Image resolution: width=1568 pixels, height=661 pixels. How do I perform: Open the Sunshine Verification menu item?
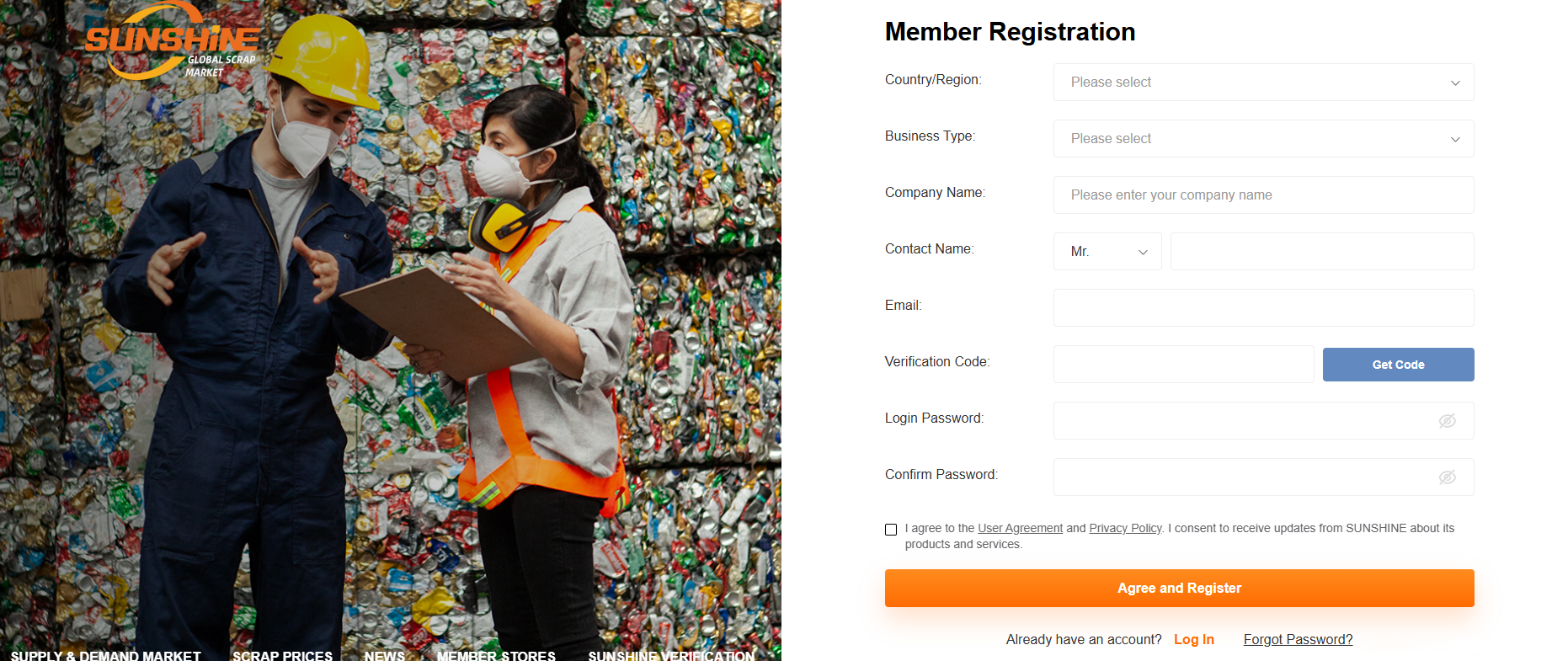[671, 655]
